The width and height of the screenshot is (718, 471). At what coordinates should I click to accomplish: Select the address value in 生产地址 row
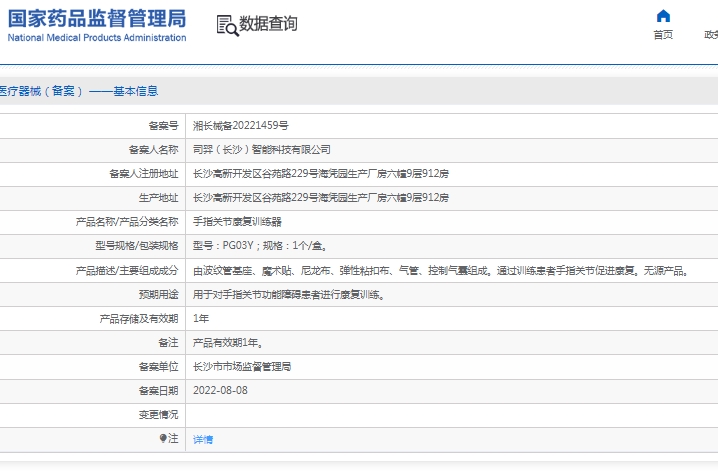pos(321,198)
